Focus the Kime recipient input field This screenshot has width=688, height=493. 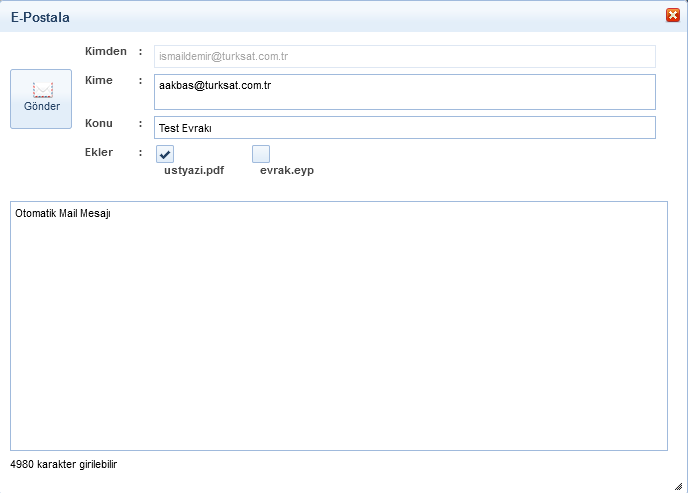point(404,92)
